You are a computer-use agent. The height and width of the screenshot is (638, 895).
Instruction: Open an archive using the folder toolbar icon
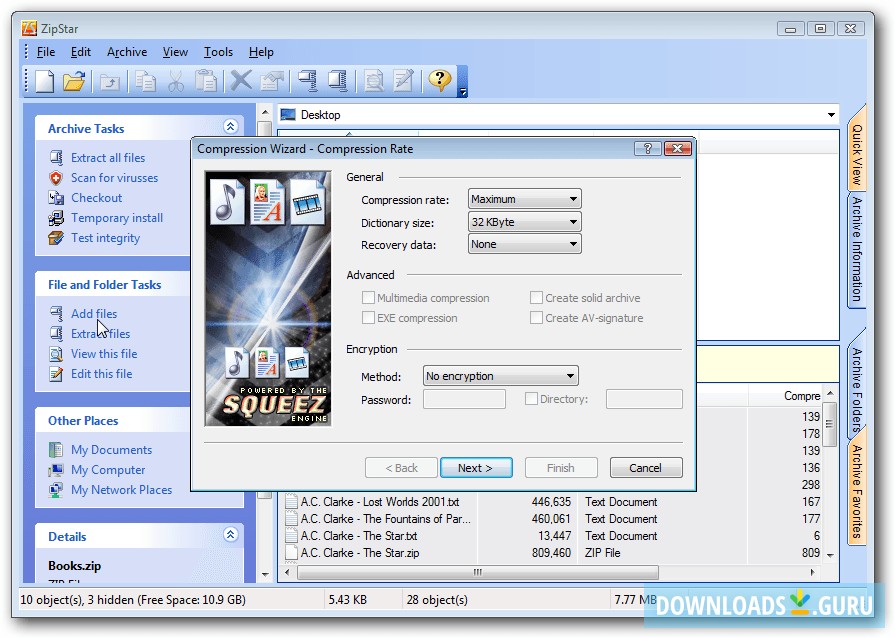coord(75,82)
